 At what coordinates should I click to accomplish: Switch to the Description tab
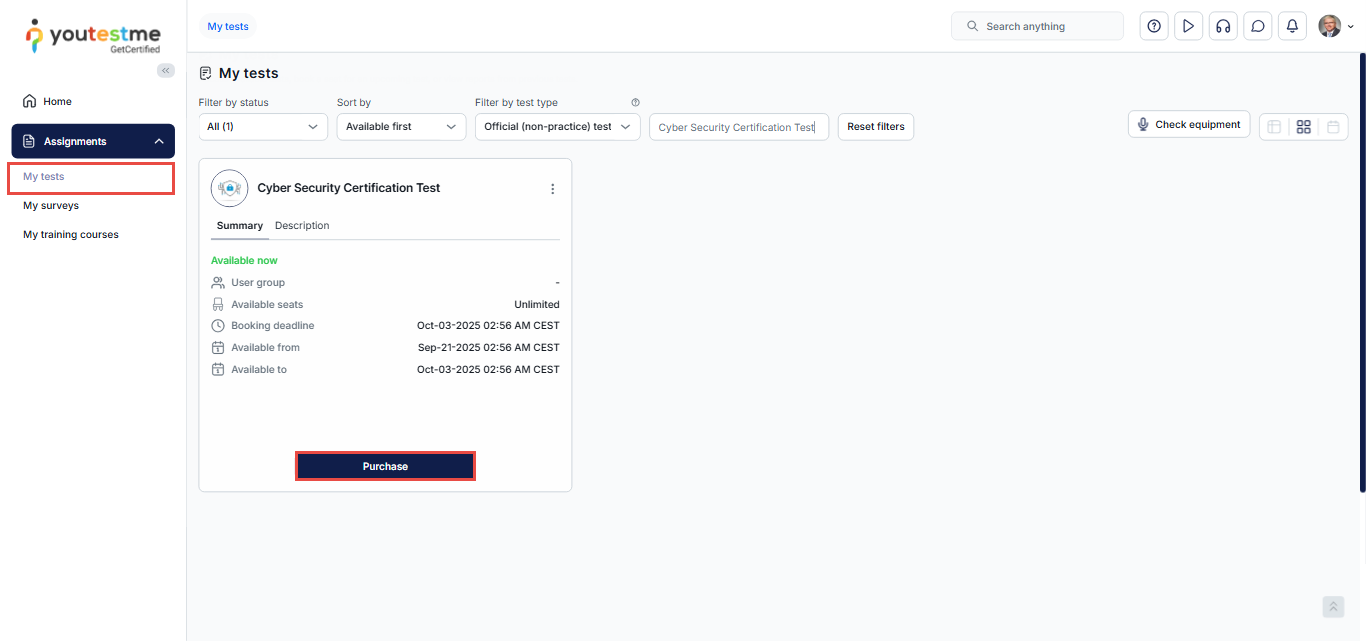coord(302,226)
